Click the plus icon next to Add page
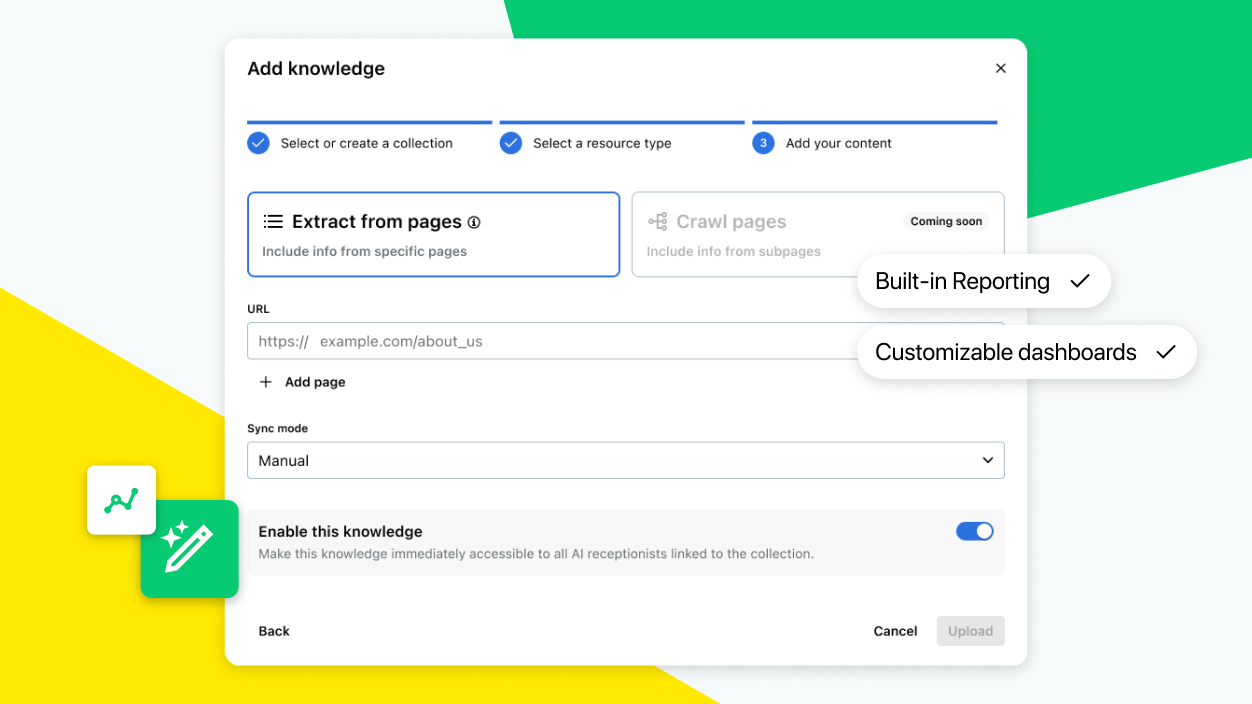1252x704 pixels. pyautogui.click(x=265, y=381)
